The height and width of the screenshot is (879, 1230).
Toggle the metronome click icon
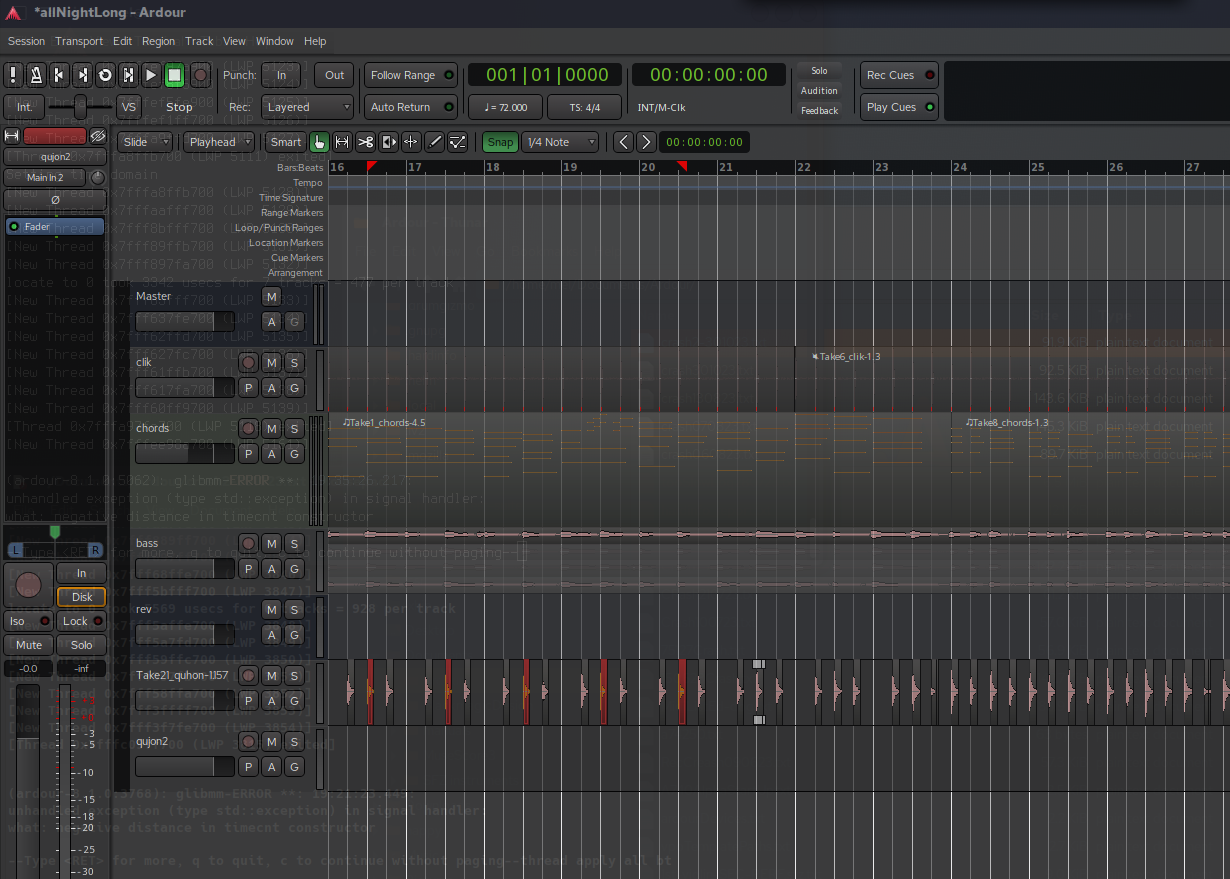(x=36, y=75)
